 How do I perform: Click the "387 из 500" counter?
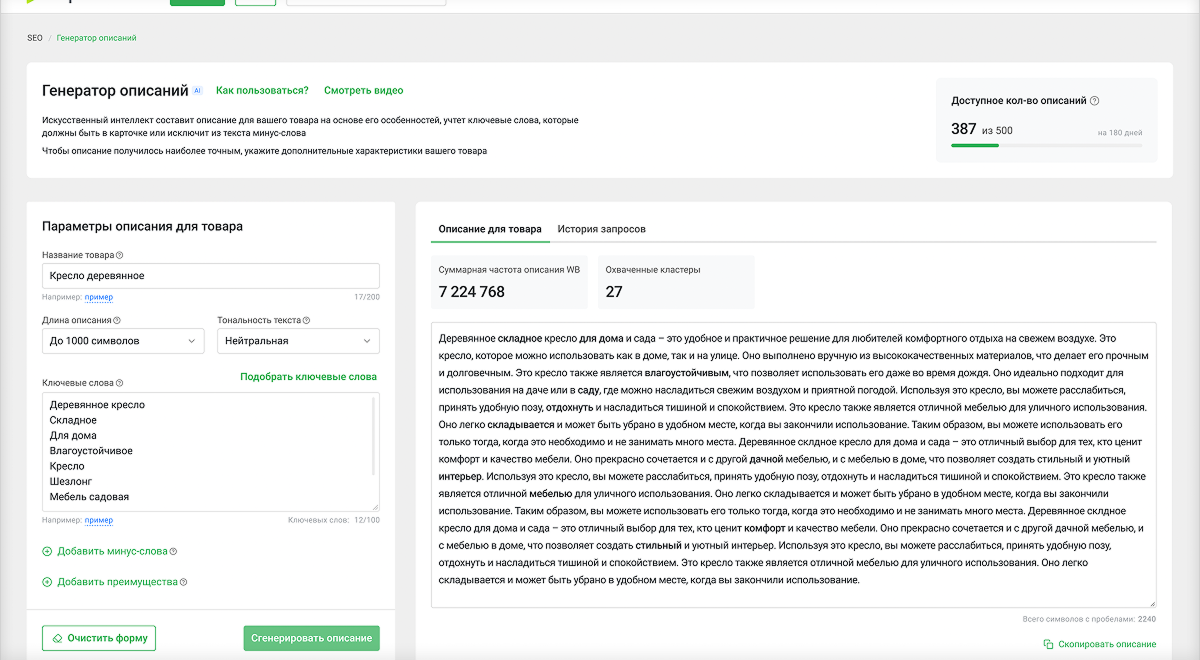[x=981, y=129]
